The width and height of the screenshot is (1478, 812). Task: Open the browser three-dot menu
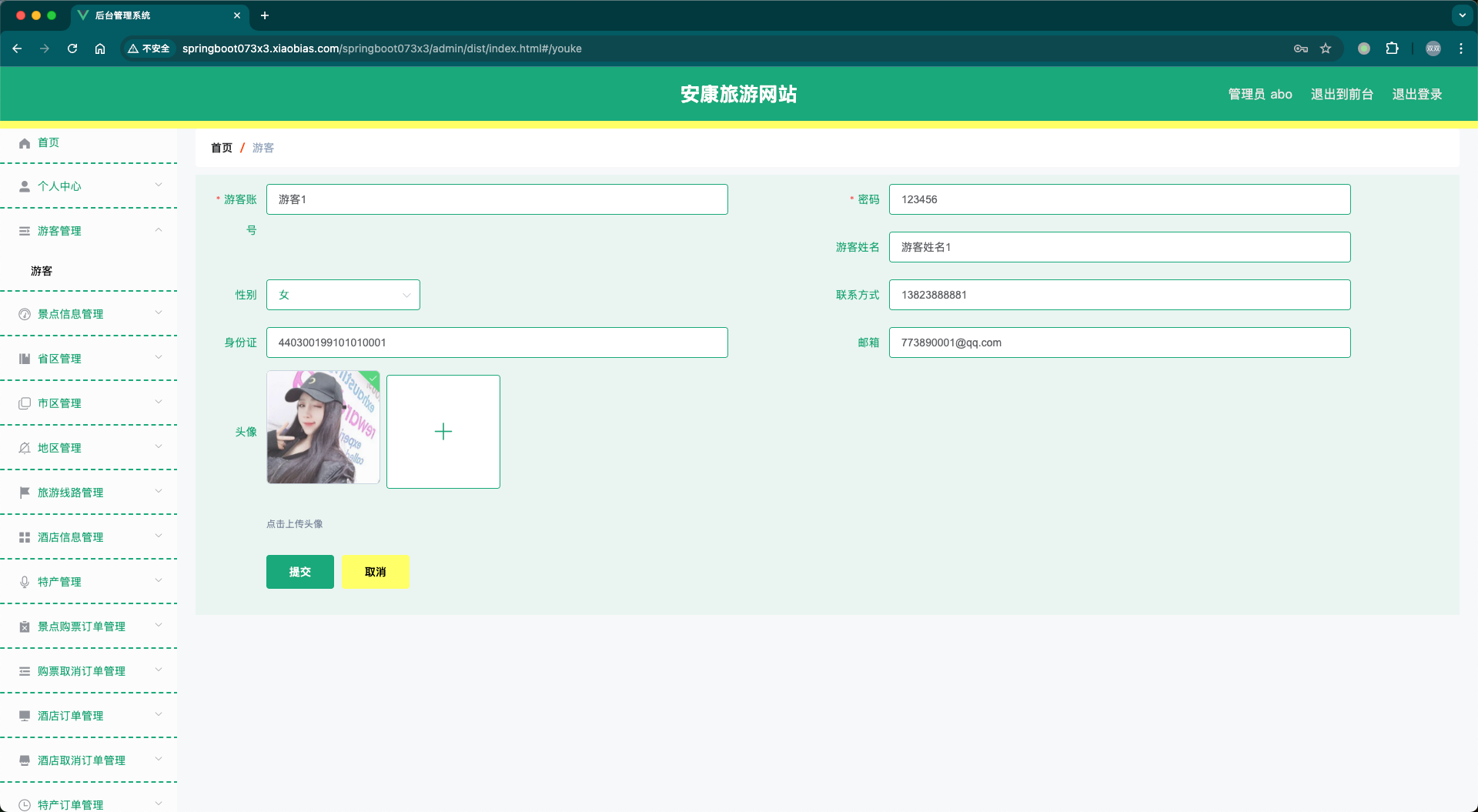coord(1461,48)
